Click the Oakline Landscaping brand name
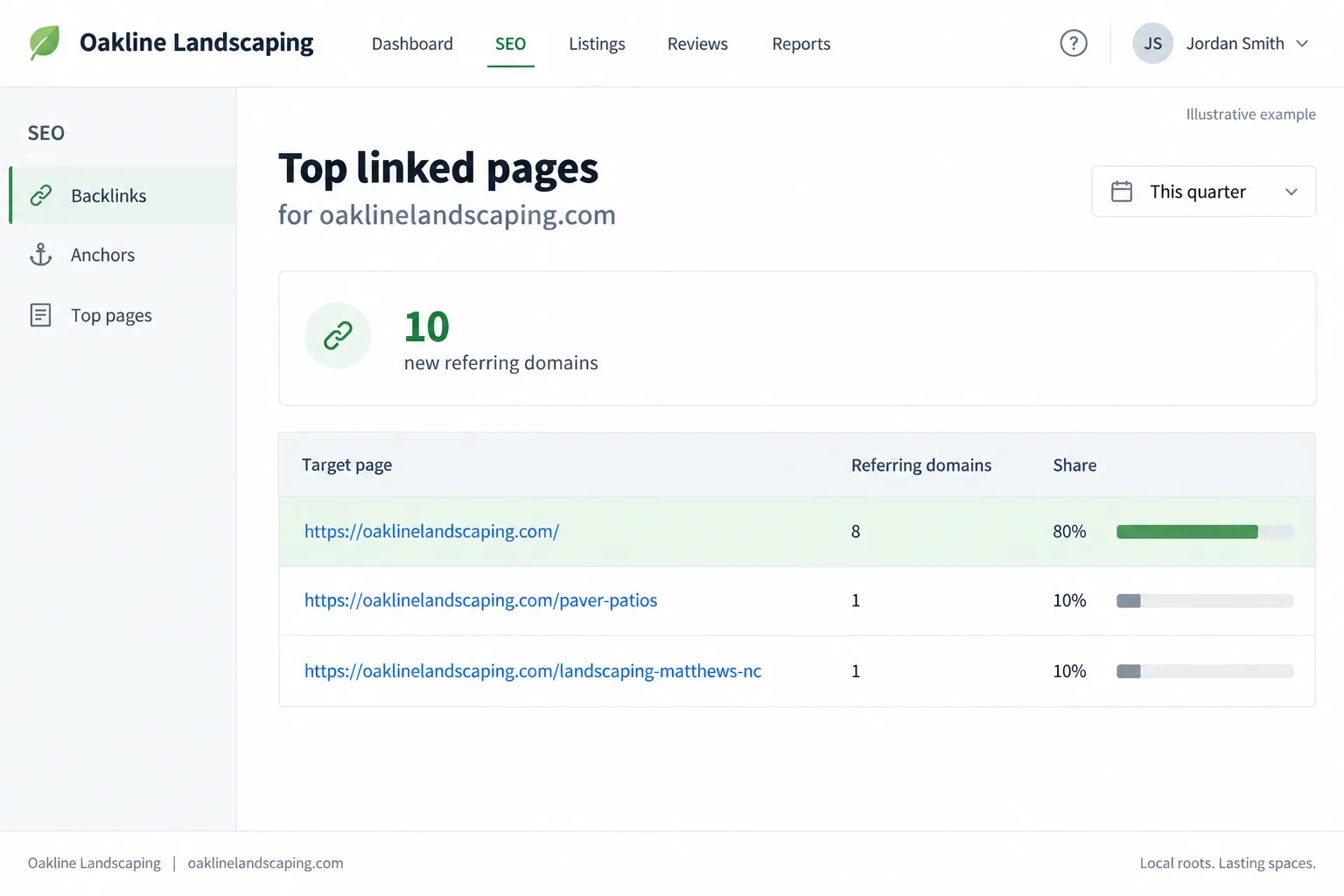This screenshot has width=1344, height=896. click(x=196, y=43)
